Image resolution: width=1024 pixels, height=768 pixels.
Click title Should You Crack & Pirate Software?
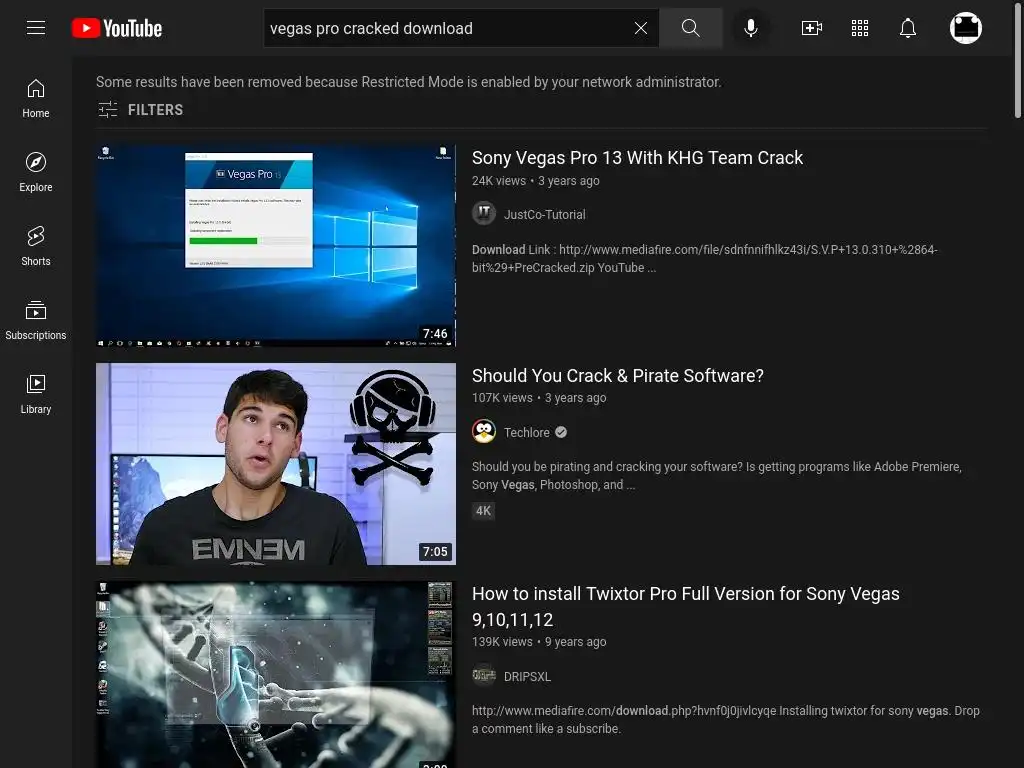(x=618, y=376)
